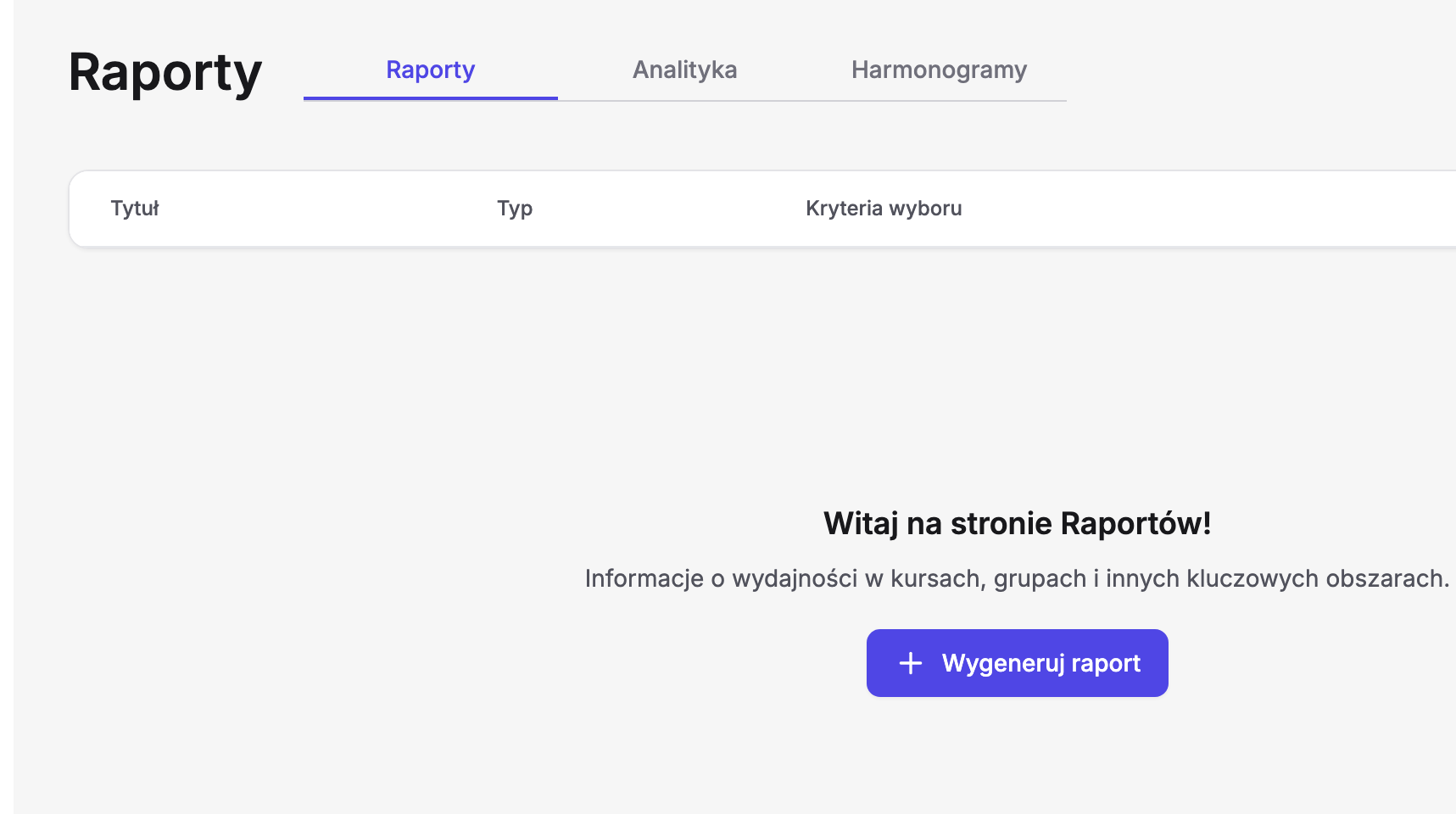Click the Tytuł column header
This screenshot has height=814, width=1456.
(135, 209)
